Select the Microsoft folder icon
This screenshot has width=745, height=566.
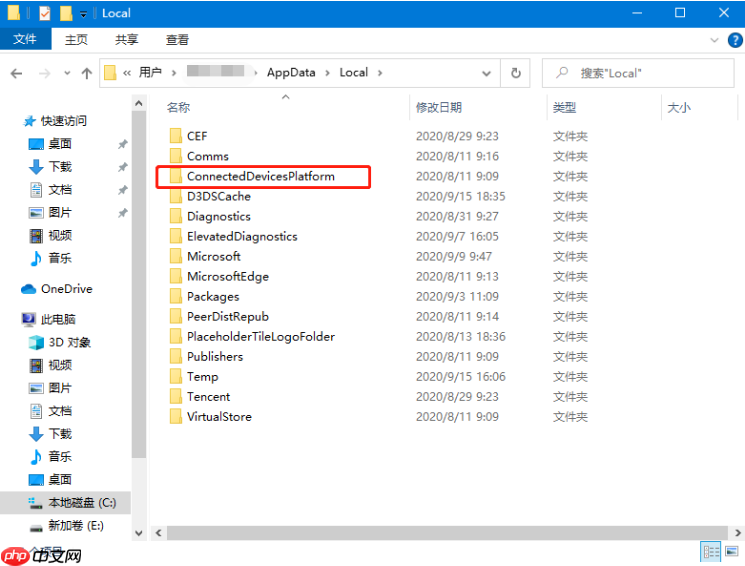176,256
